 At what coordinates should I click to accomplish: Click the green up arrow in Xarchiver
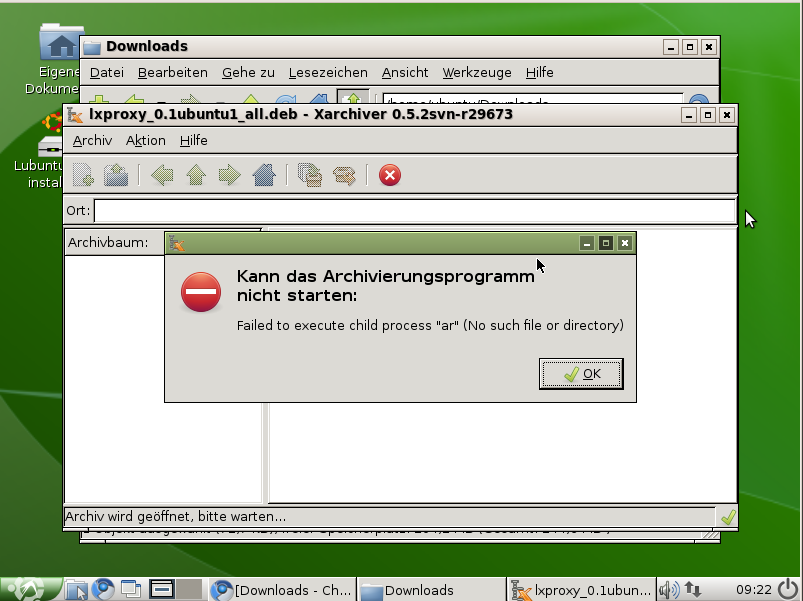tap(196, 175)
